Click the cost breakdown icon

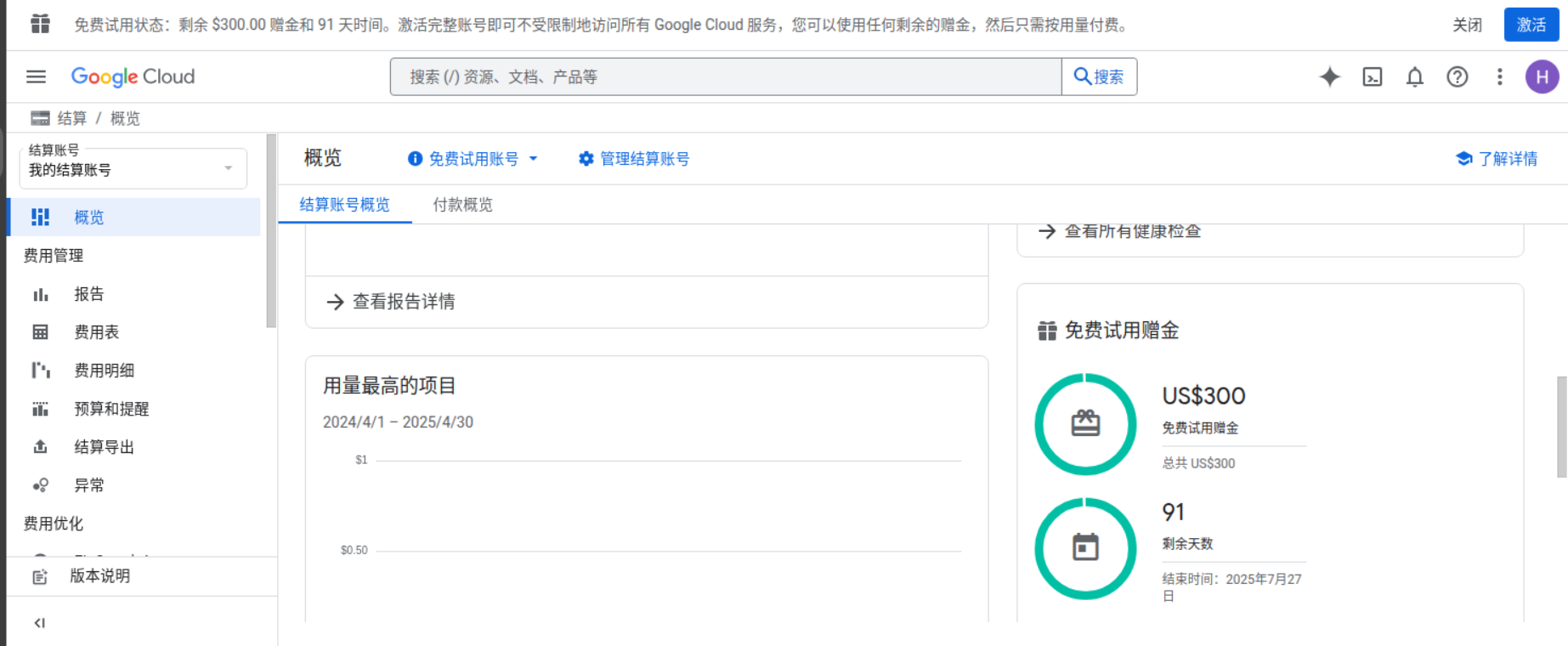pos(40,371)
